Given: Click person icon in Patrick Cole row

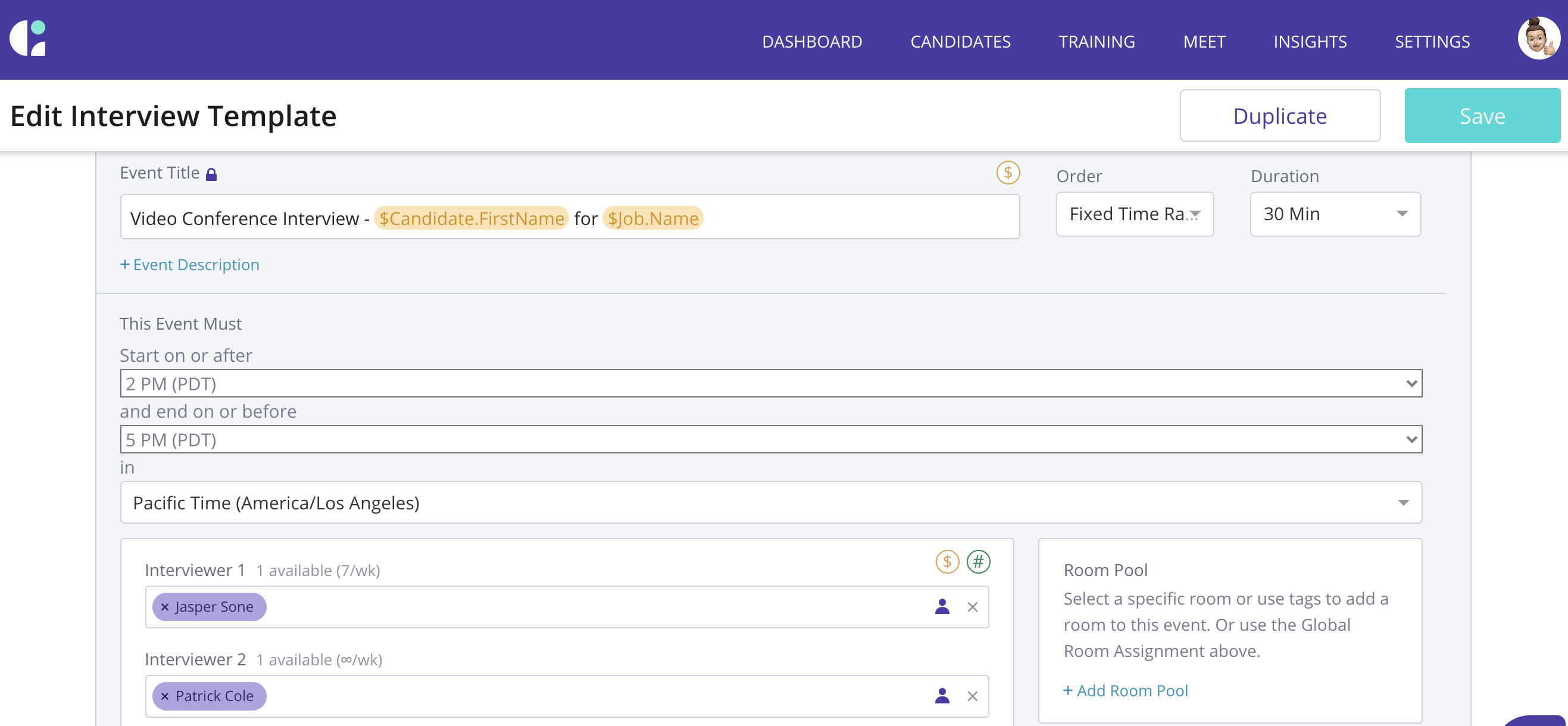Looking at the screenshot, I should [x=942, y=696].
